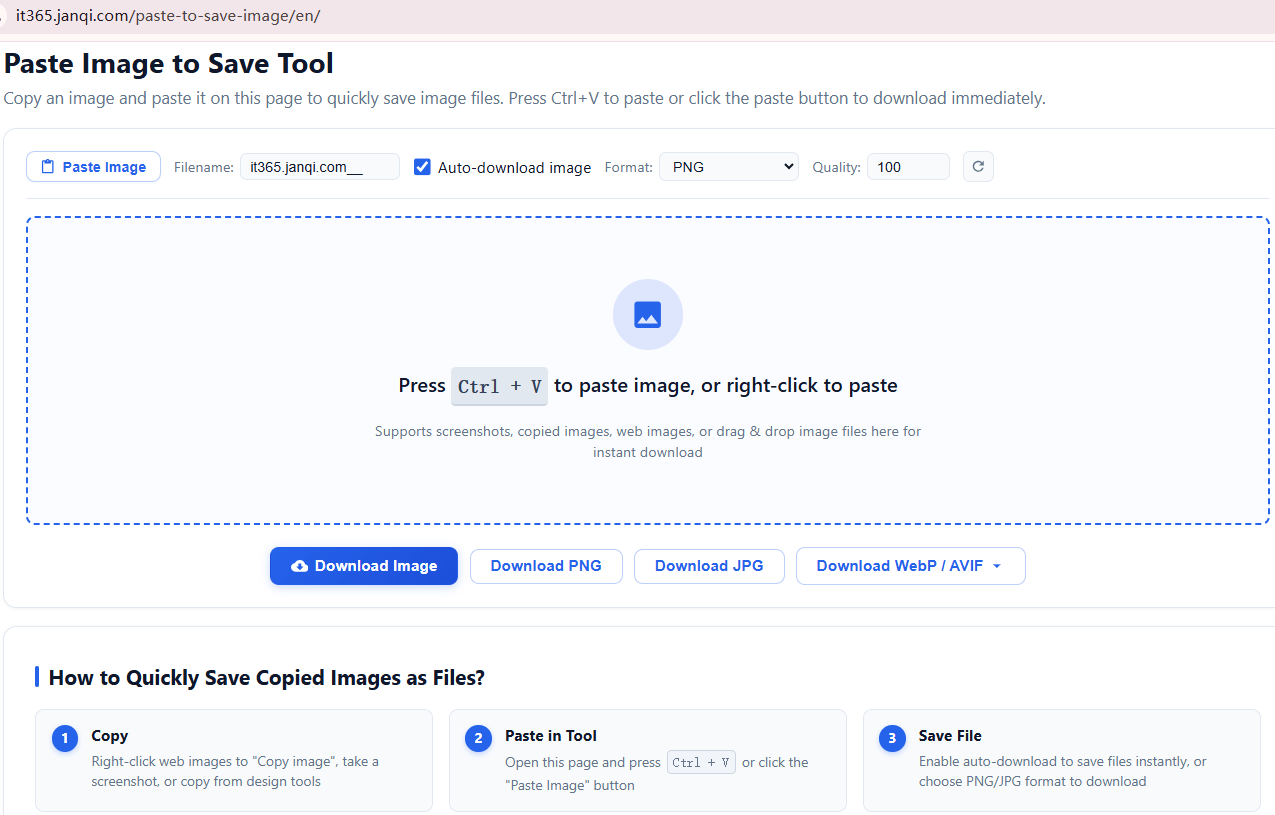1275x815 pixels.
Task: Click the clipboard icon in Paste Image
Action: 48,167
